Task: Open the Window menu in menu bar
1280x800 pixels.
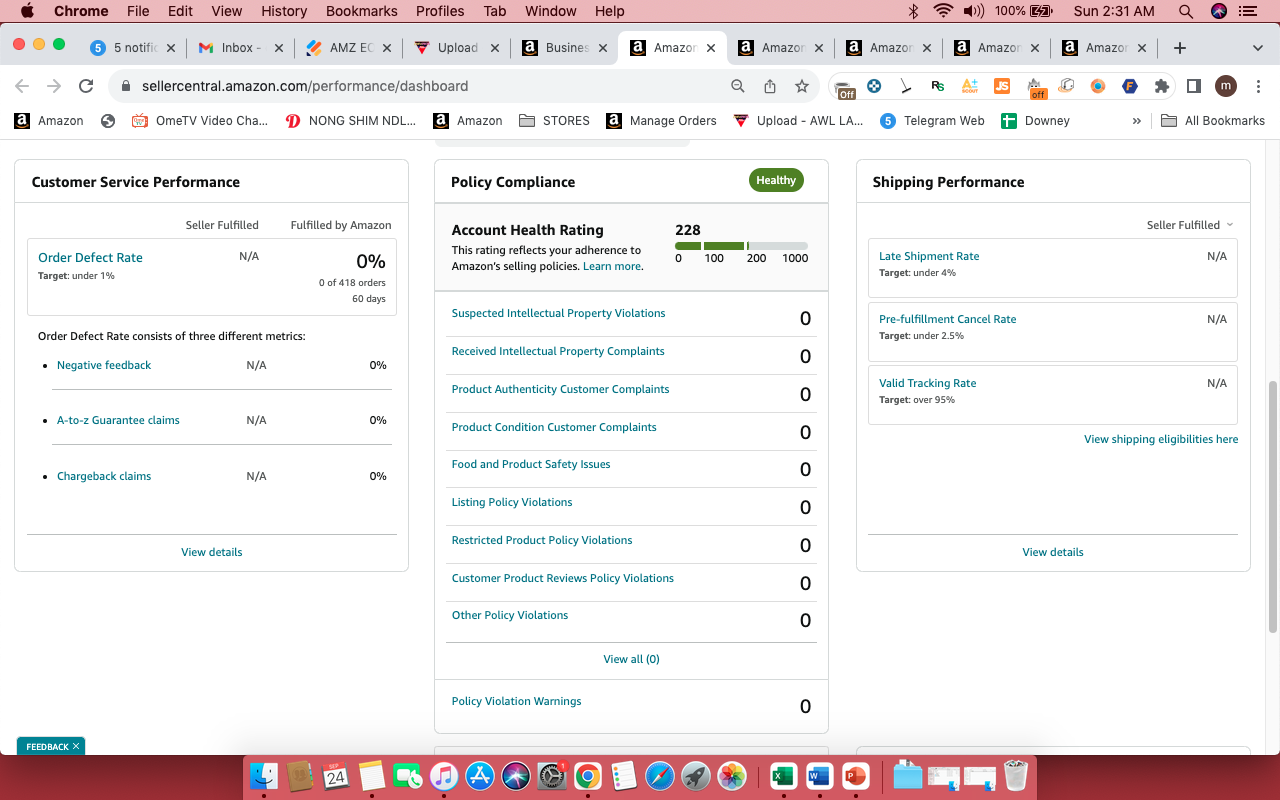Action: click(x=551, y=11)
